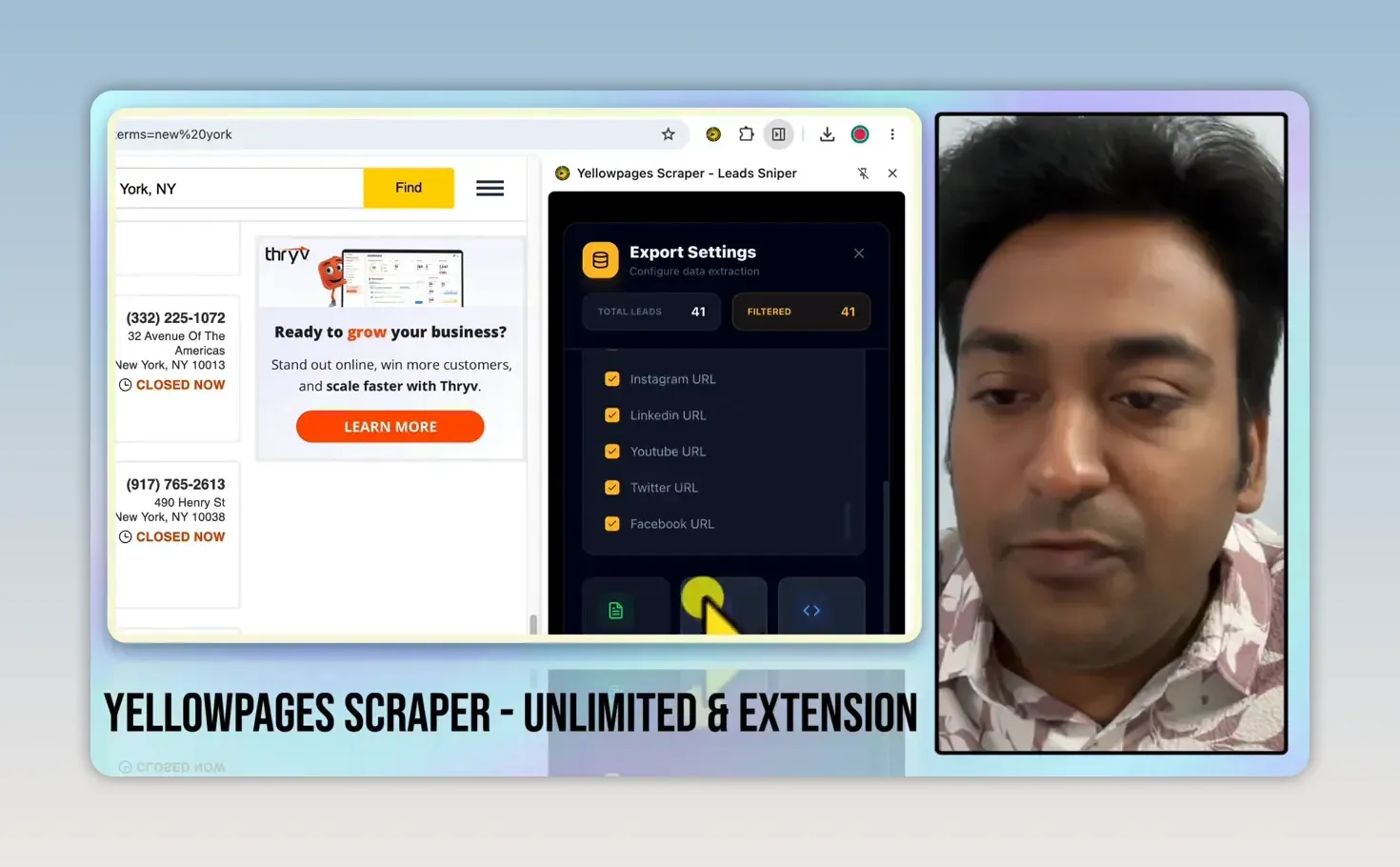
Task: Open the Chrome profile avatar
Action: coord(860,134)
